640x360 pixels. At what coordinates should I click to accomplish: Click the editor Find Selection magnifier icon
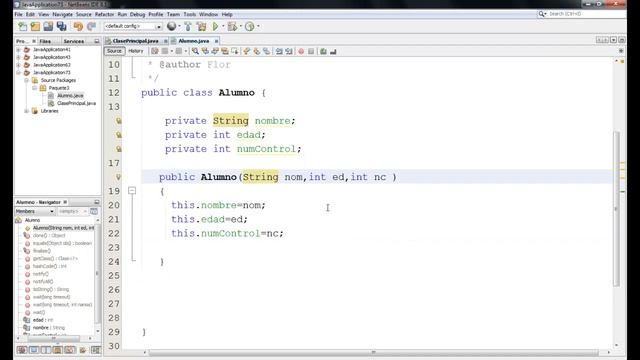196,51
